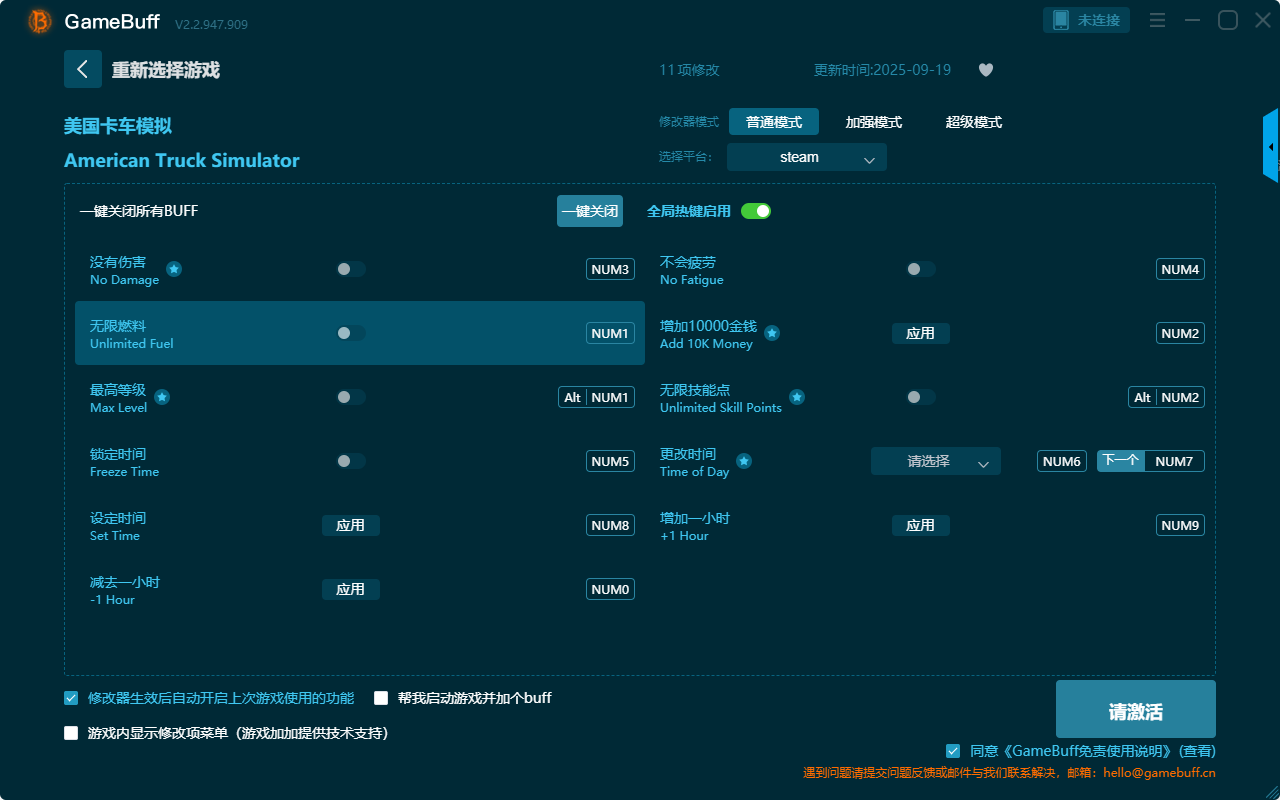Uncheck the GameBuff disclaimer agreement checkbox

(953, 751)
